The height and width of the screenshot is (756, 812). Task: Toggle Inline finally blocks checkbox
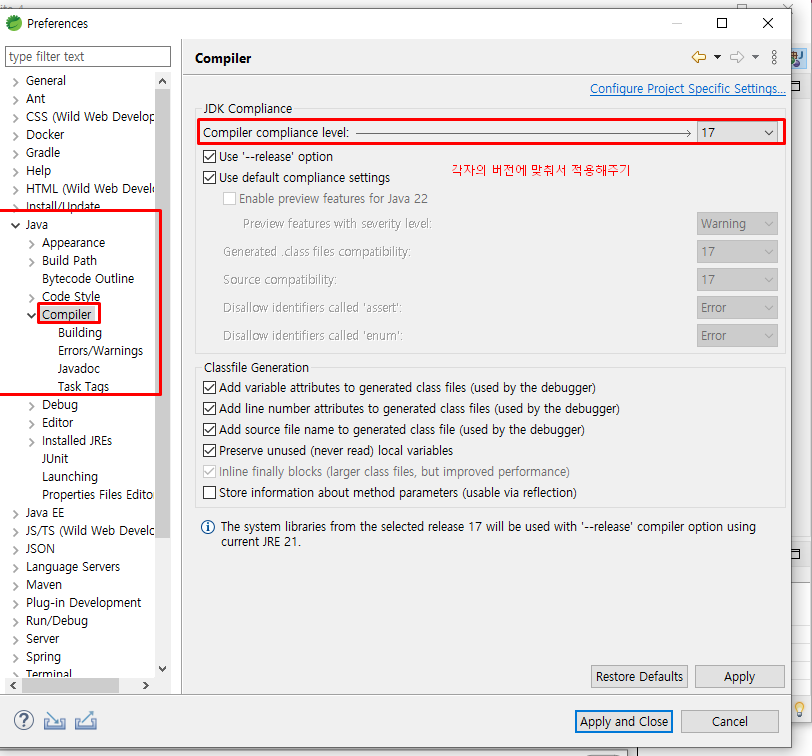[x=209, y=472]
